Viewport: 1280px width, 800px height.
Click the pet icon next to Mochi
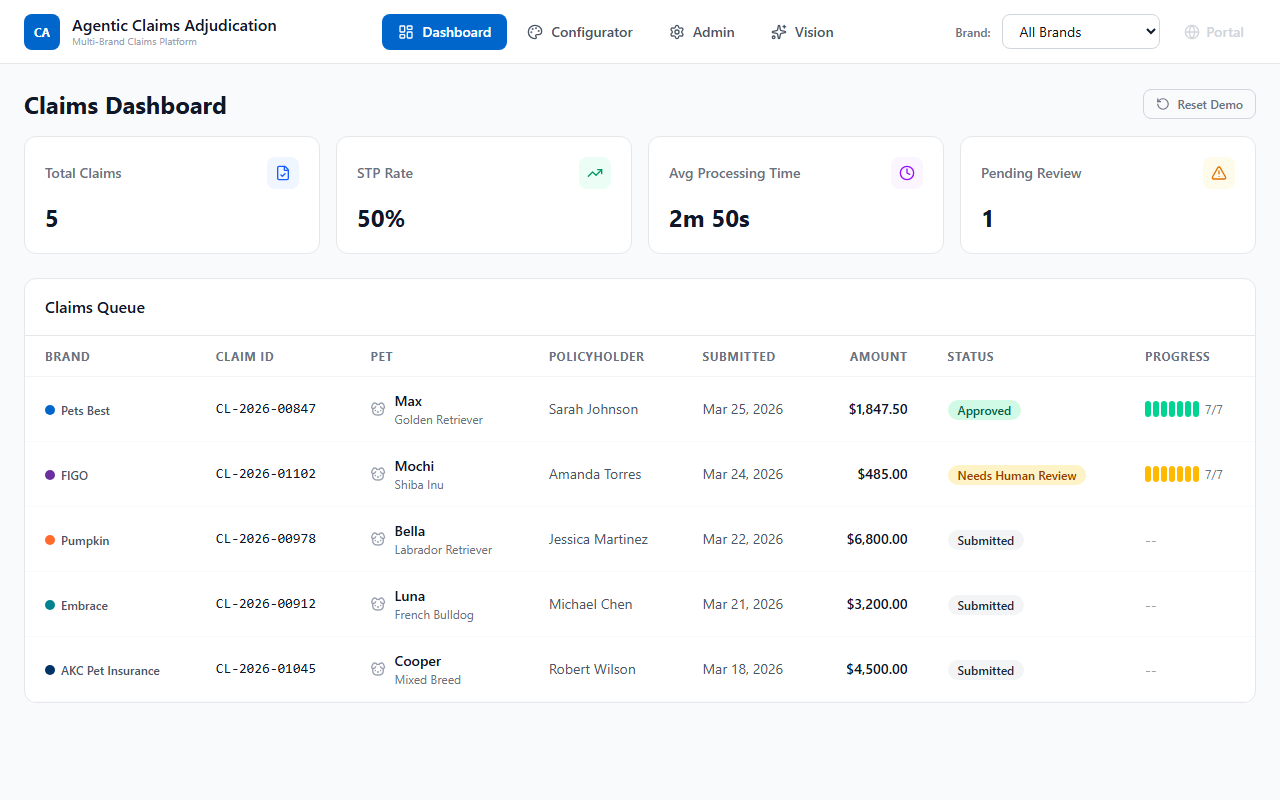coord(378,474)
